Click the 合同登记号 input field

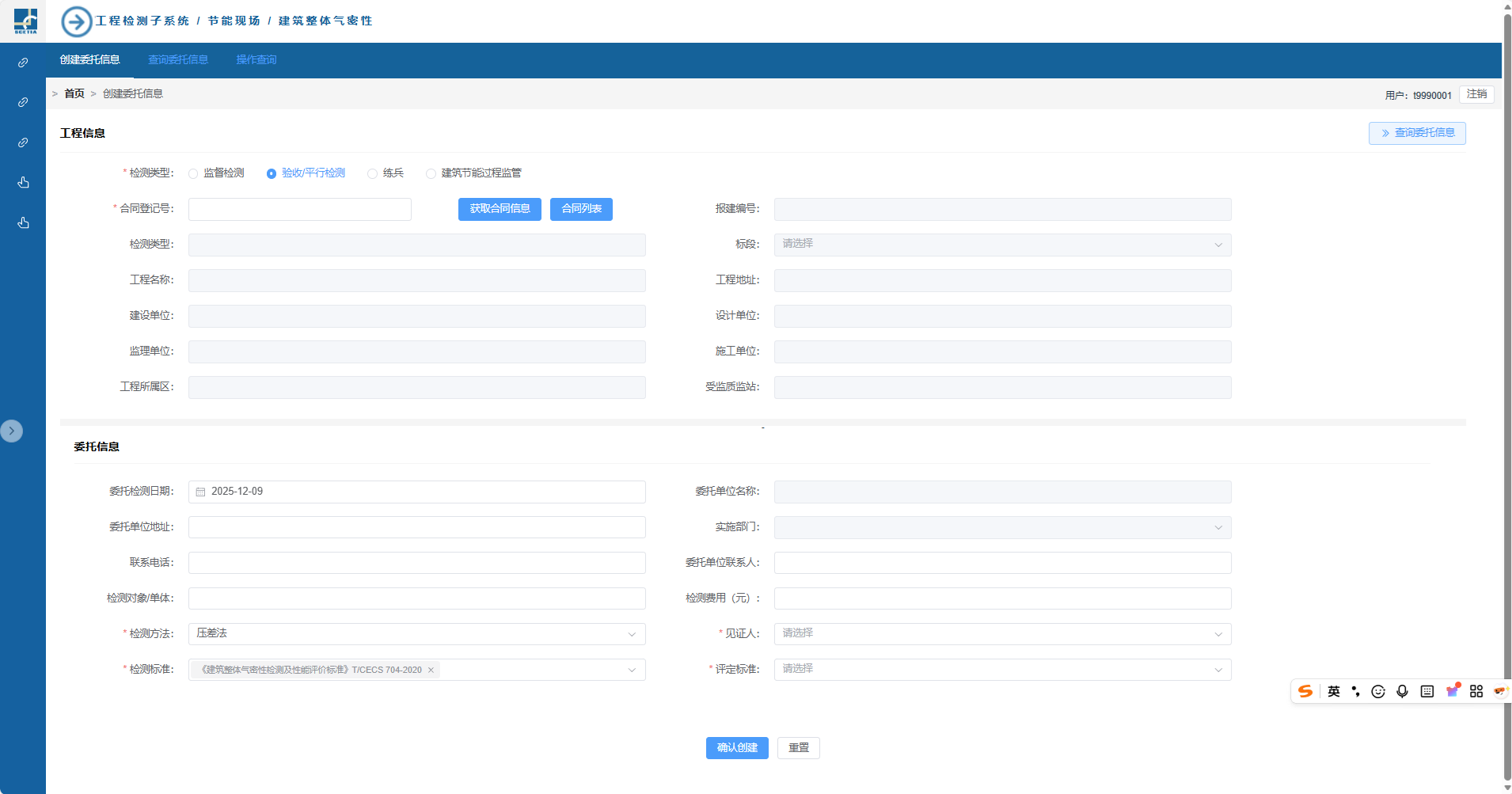[299, 209]
